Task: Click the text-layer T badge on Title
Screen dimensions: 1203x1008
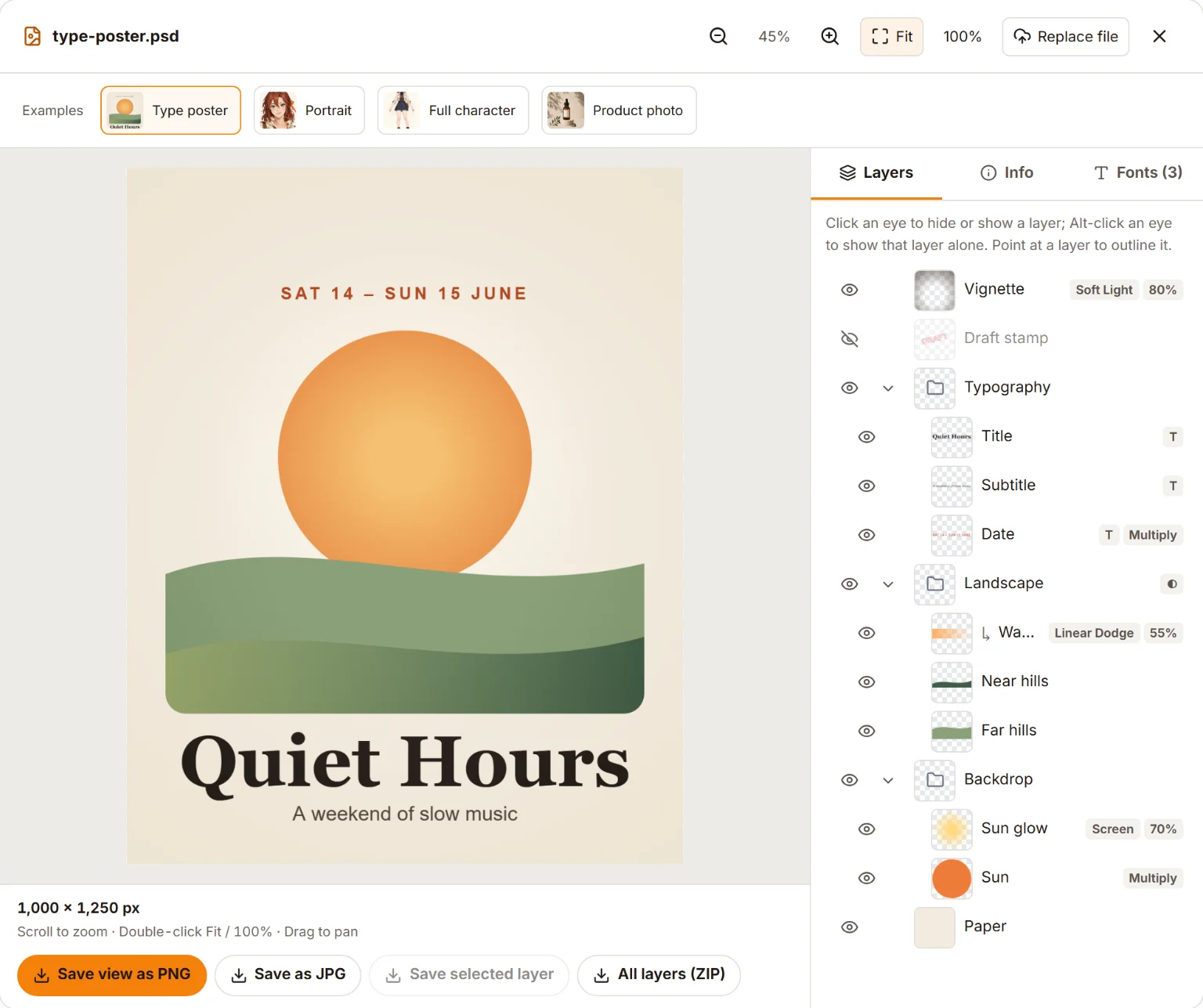Action: pos(1172,437)
